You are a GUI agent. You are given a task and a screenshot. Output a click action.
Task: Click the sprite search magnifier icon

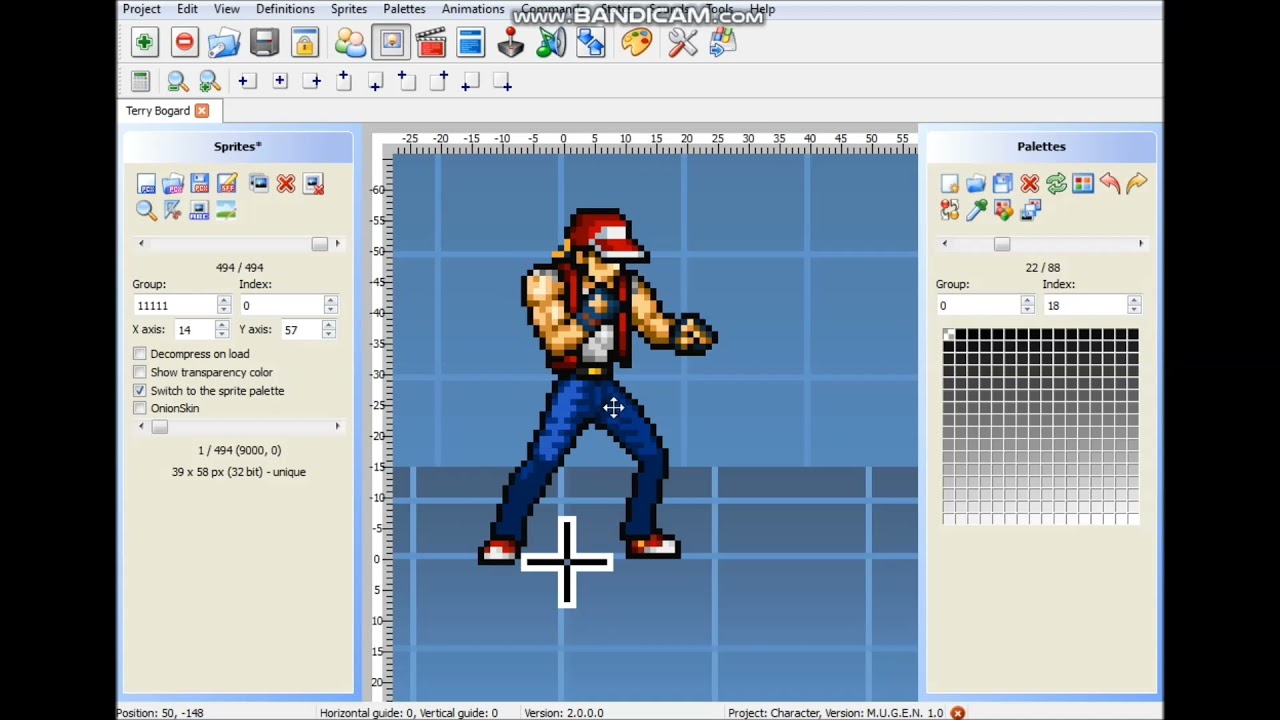coord(146,209)
